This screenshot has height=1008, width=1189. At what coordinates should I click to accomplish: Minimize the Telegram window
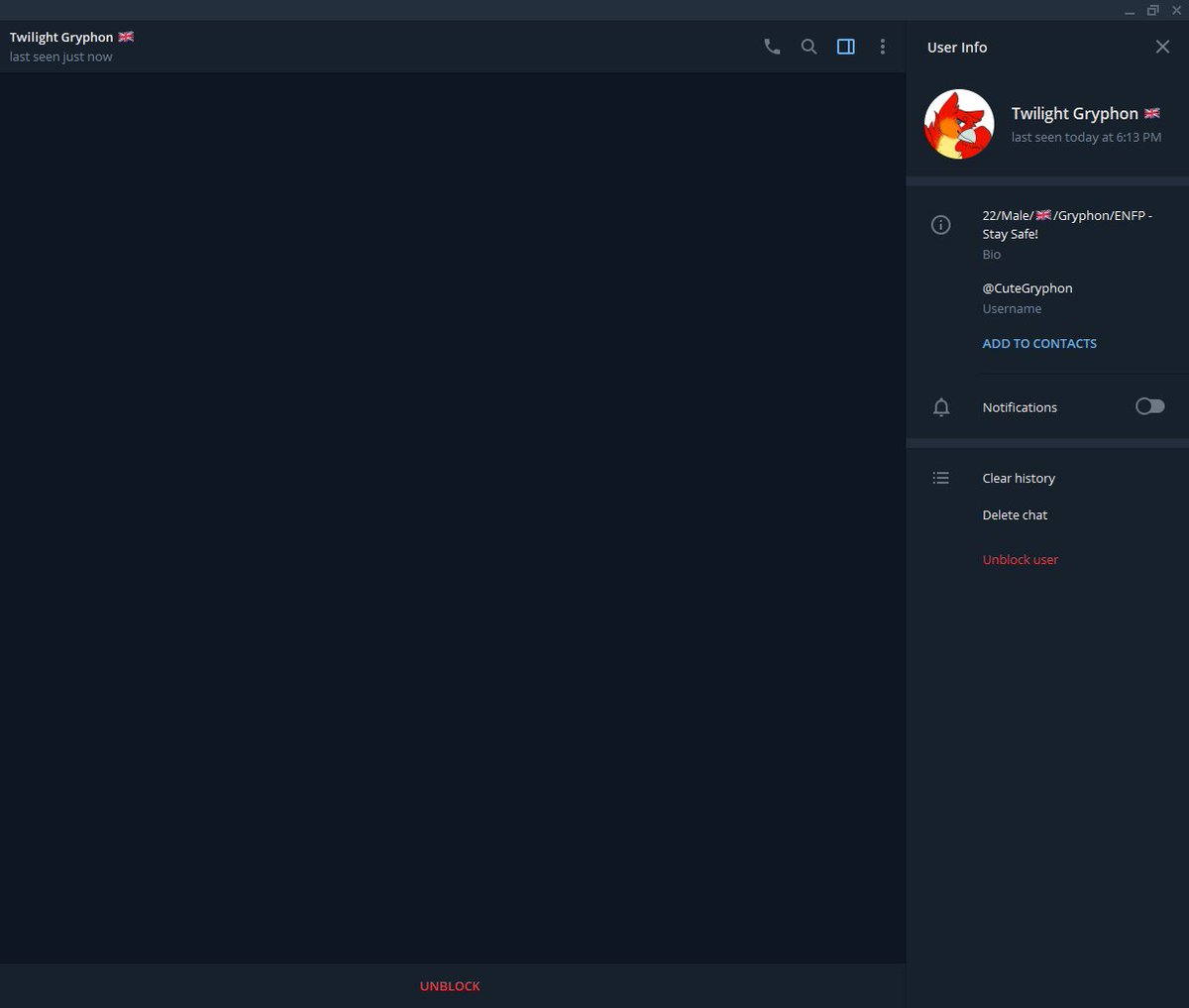click(1130, 11)
